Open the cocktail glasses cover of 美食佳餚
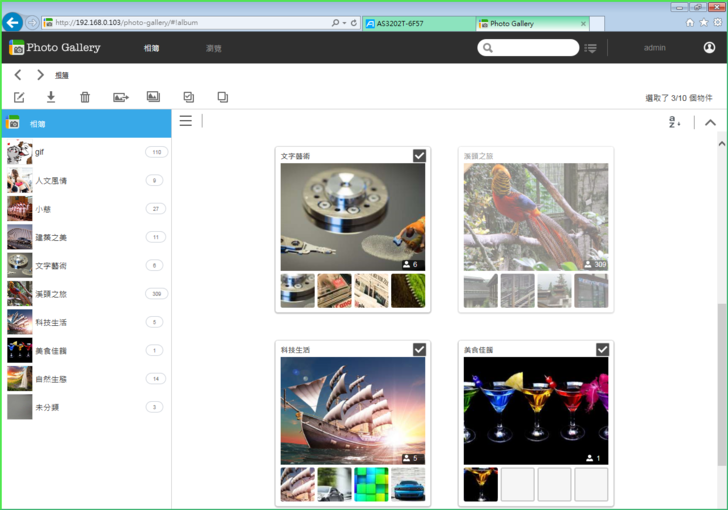Viewport: 728px width, 510px height. (x=536, y=411)
